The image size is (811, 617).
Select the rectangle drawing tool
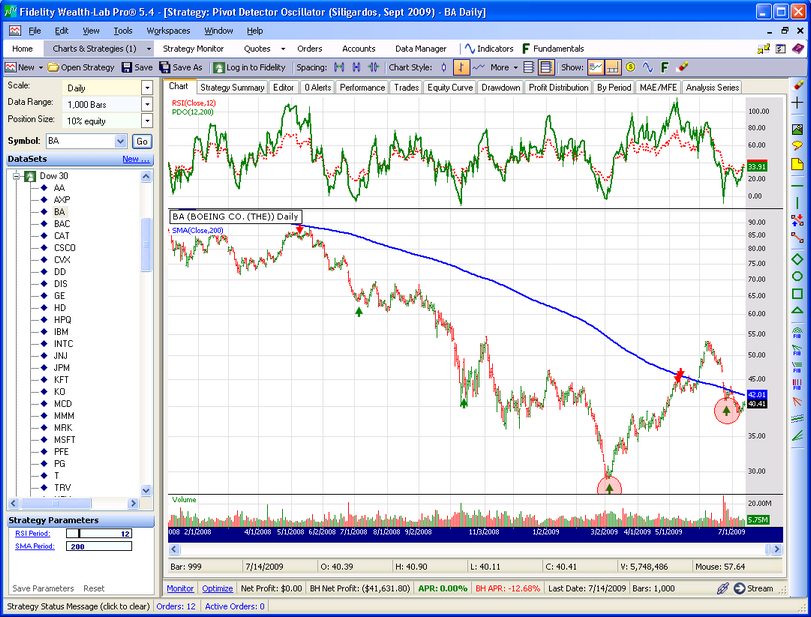797,294
